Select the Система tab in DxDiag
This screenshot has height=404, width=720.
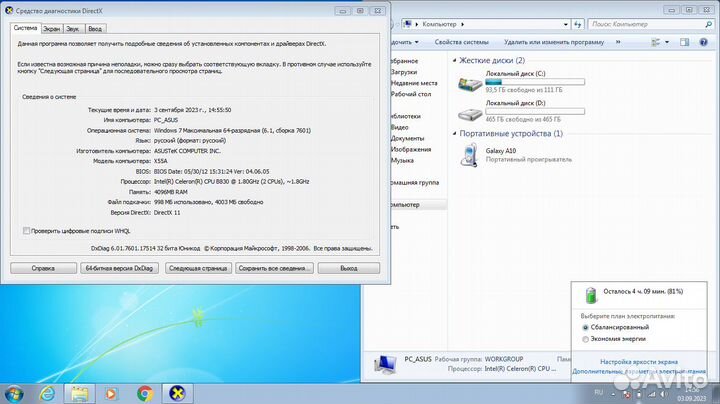26,28
